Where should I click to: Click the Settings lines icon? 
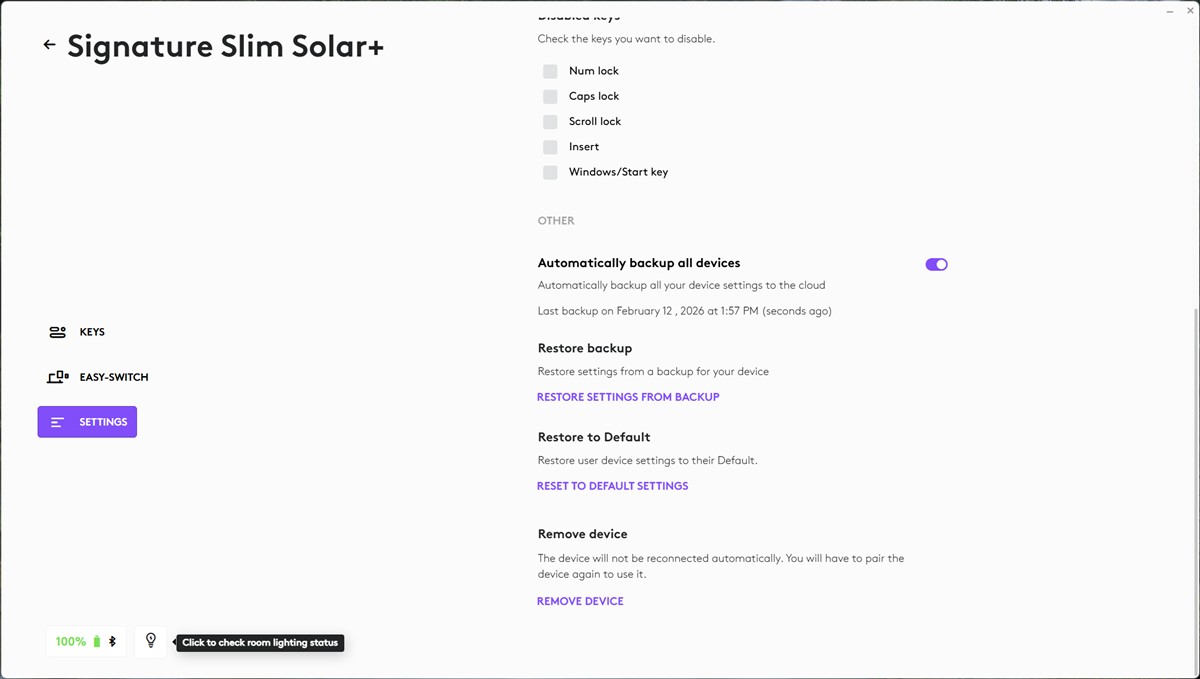(57, 422)
